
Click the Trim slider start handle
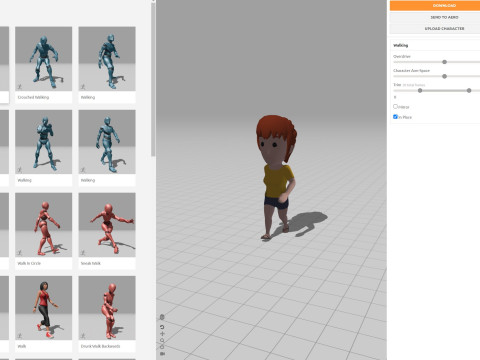420,91
